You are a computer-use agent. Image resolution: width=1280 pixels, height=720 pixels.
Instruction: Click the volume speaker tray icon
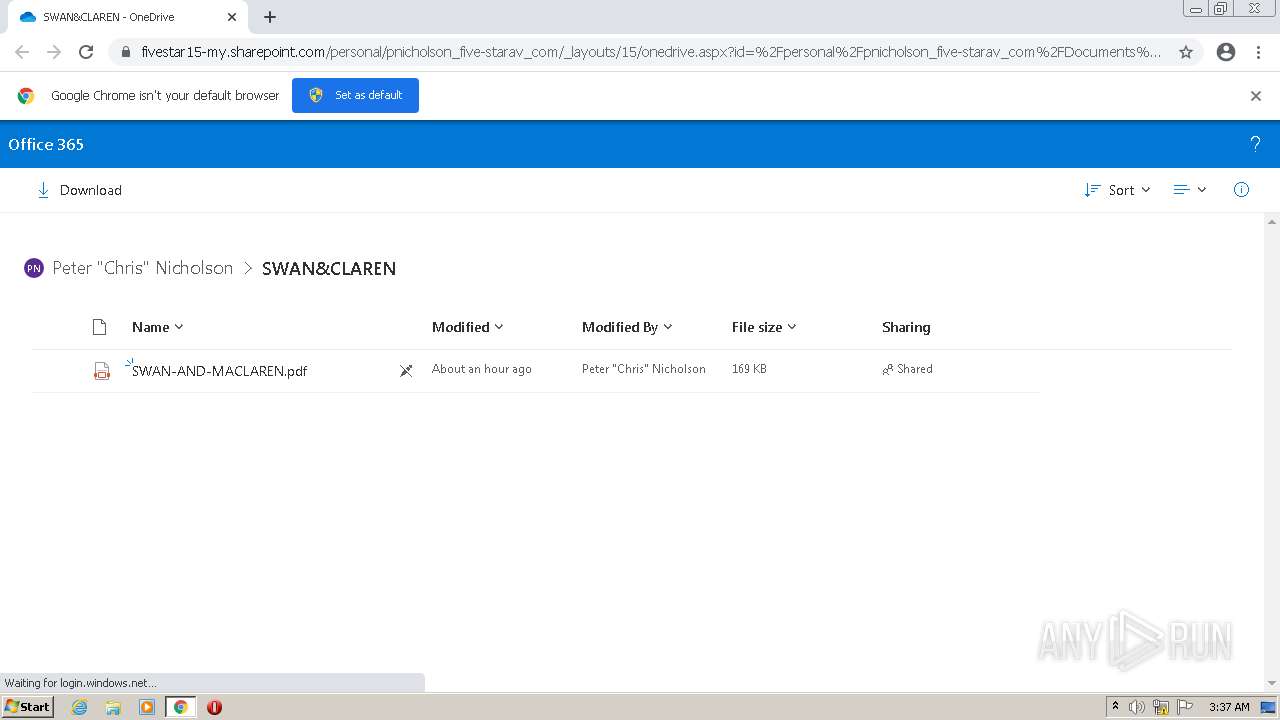[1137, 707]
